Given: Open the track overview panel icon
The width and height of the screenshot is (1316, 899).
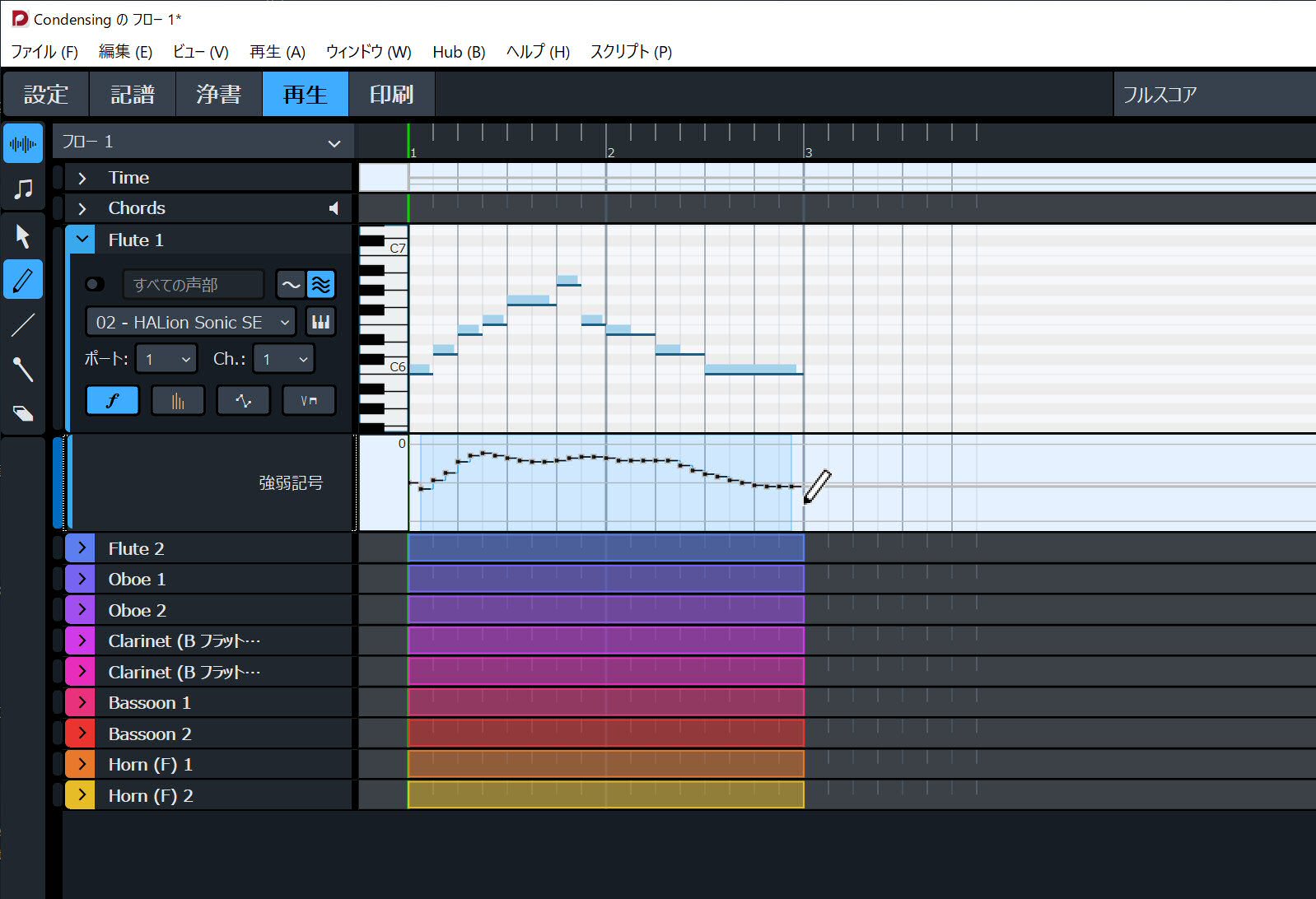Looking at the screenshot, I should click(23, 144).
